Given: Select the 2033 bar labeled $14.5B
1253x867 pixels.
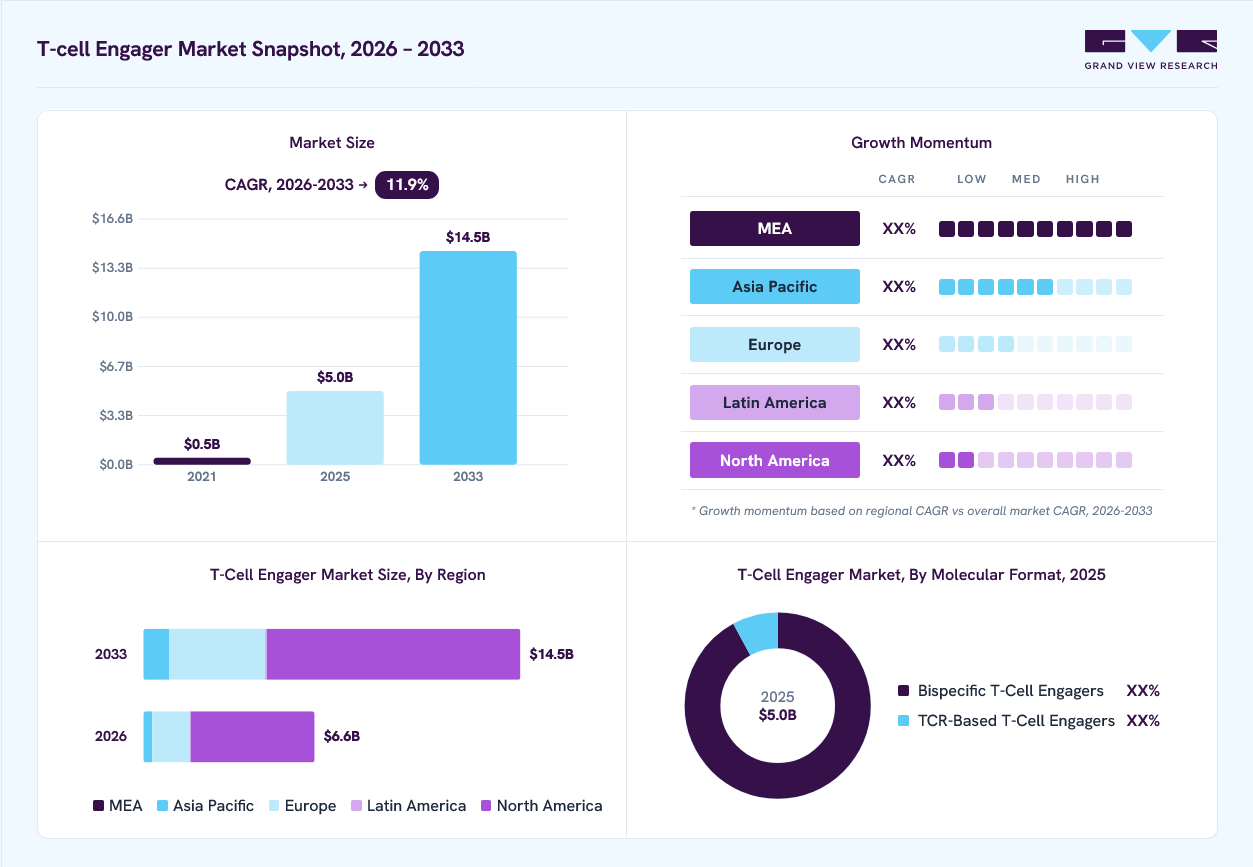Looking at the screenshot, I should pyautogui.click(x=468, y=358).
